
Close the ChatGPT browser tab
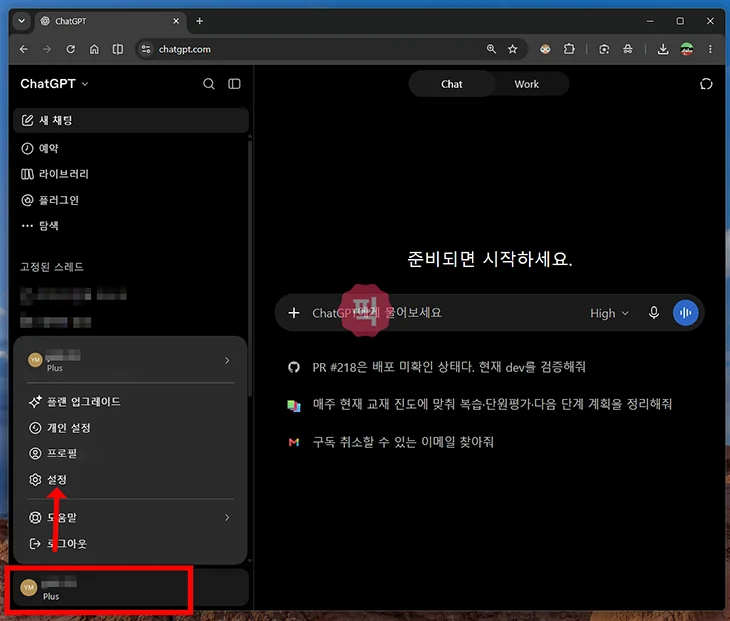click(x=176, y=21)
